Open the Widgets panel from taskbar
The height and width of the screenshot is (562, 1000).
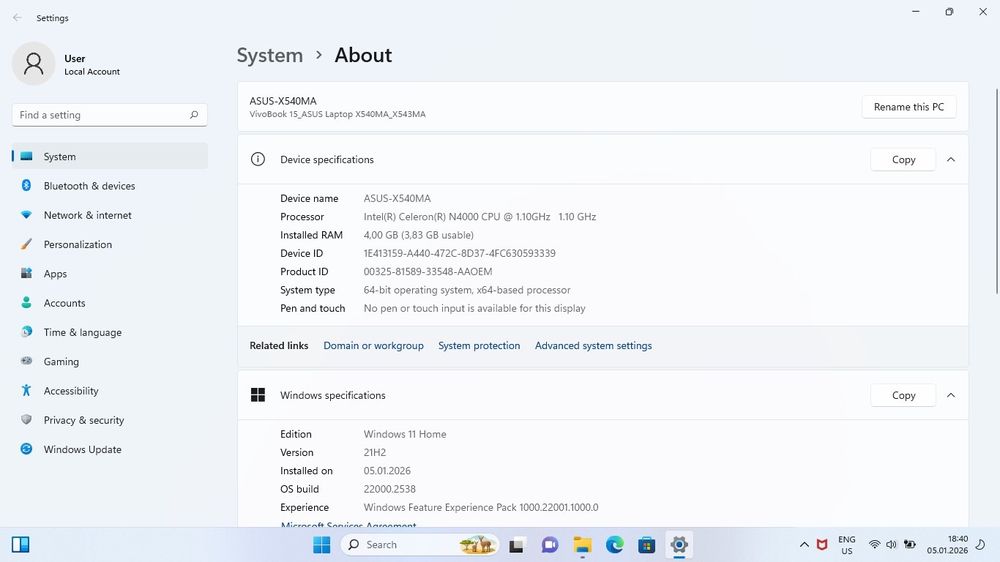coord(20,545)
